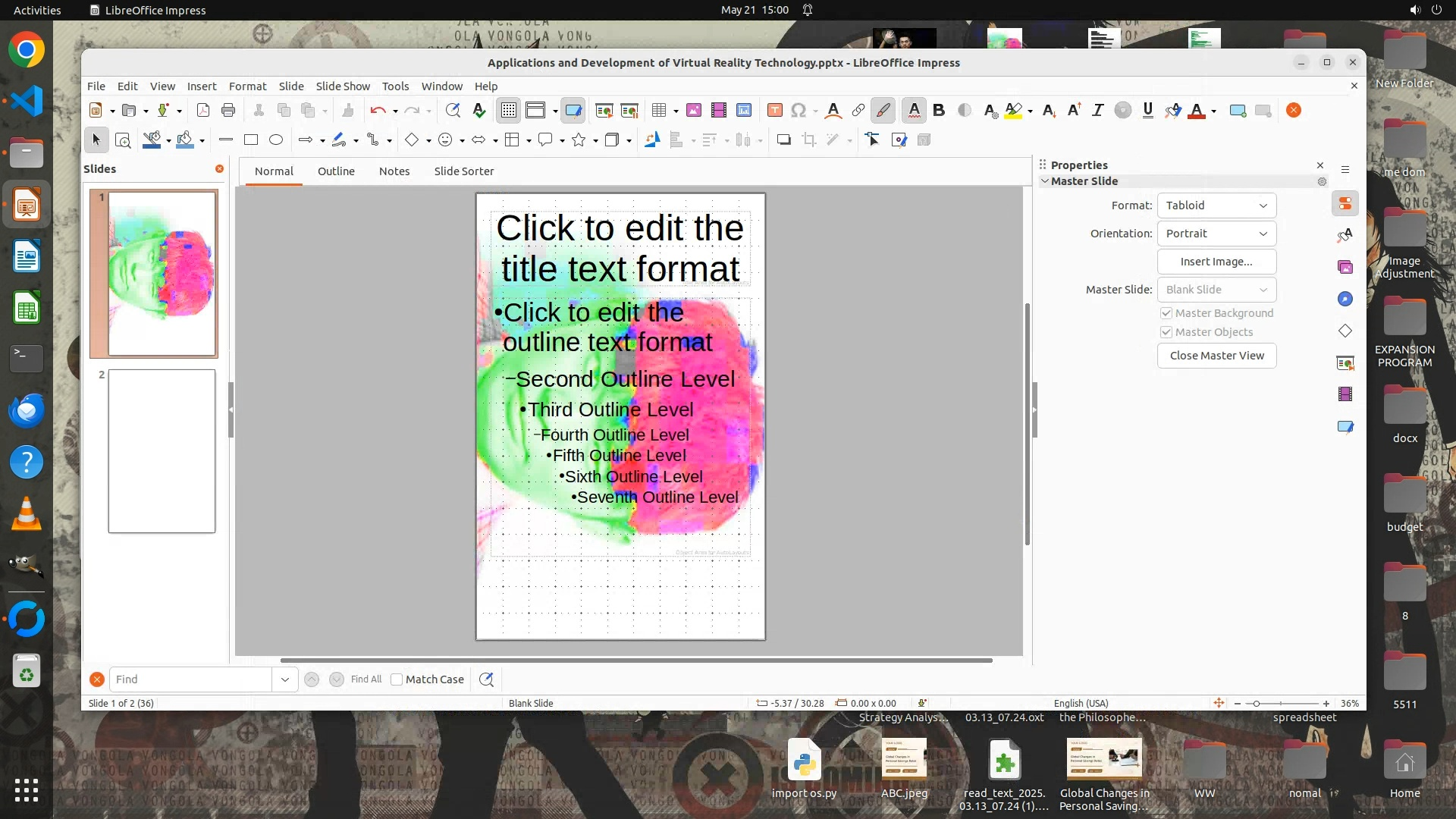This screenshot has height=819, width=1456.
Task: Click the Print icon in toolbar
Action: [228, 111]
